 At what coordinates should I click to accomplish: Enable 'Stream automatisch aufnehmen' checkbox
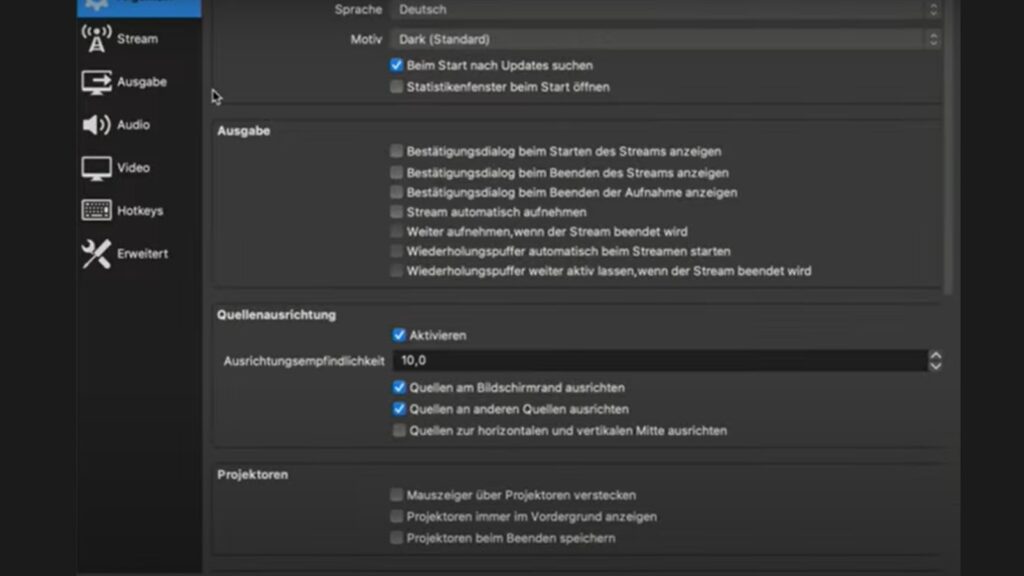tap(397, 212)
